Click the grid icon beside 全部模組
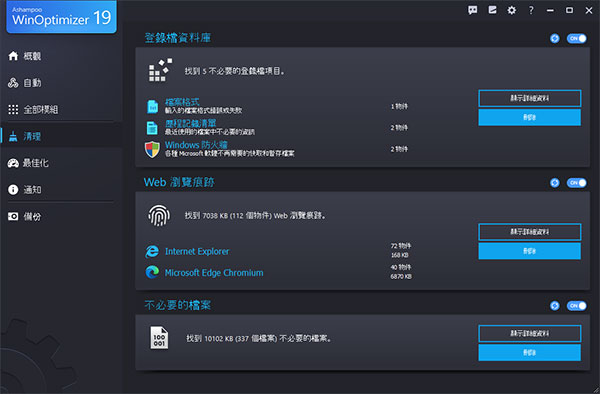 [13, 110]
